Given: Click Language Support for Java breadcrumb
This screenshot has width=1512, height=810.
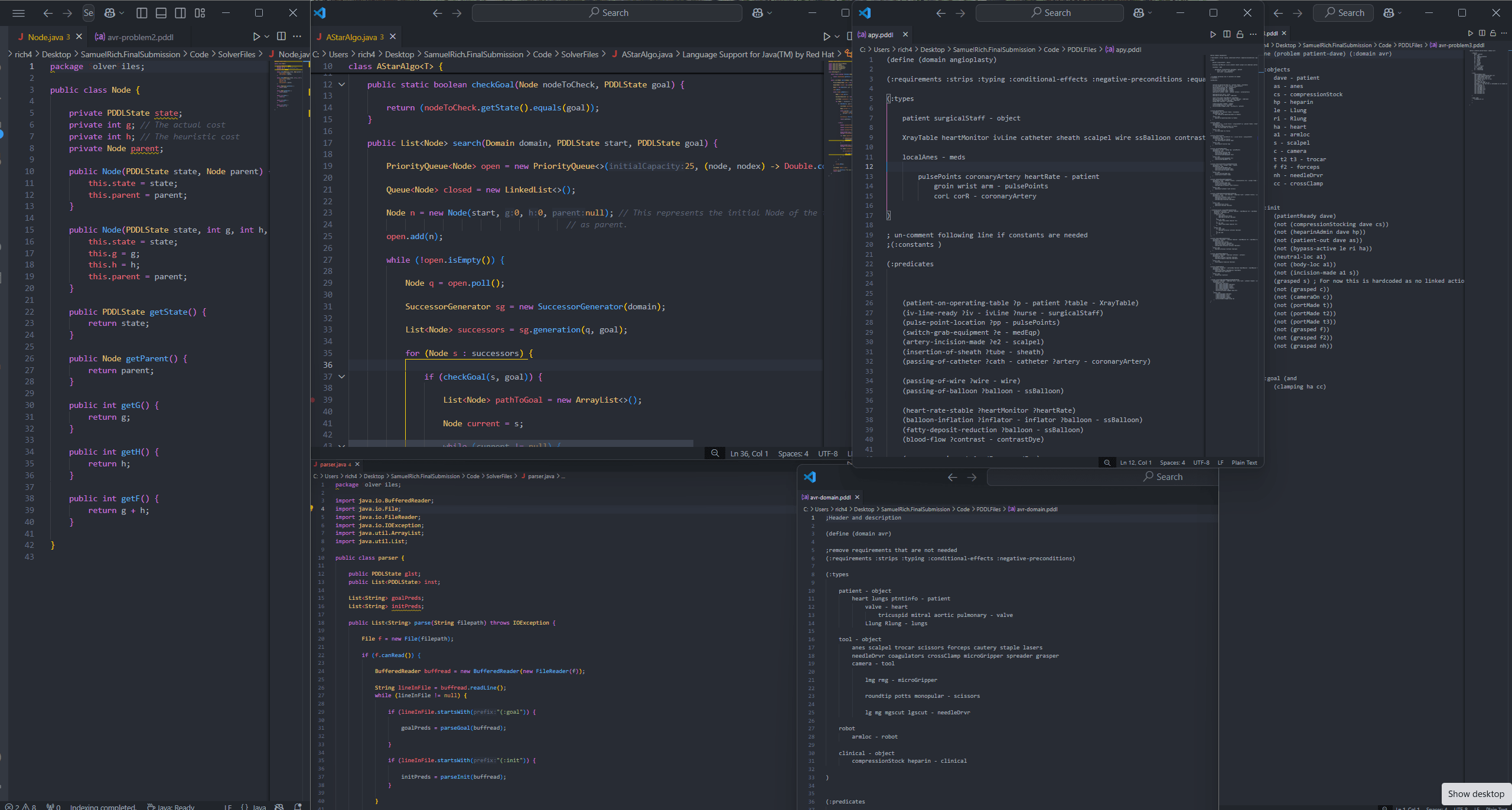Looking at the screenshot, I should (758, 54).
